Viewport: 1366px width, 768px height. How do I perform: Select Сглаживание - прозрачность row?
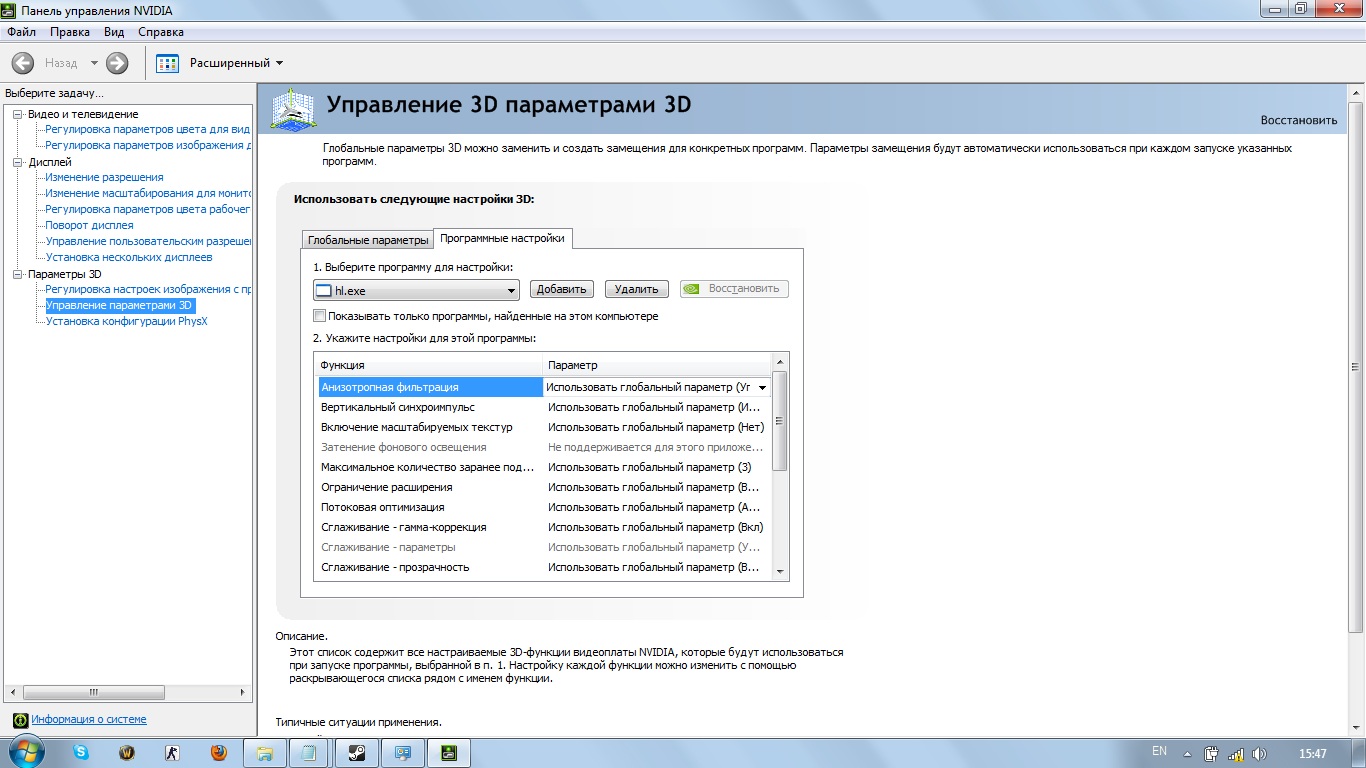click(544, 567)
